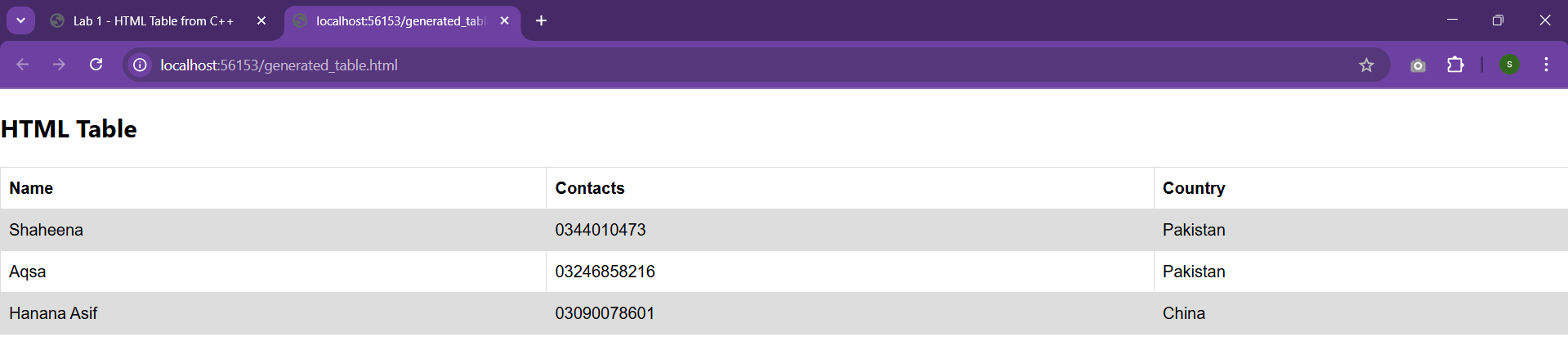Screen dimensions: 1568x337
Task: Go back to previous page
Action: pyautogui.click(x=23, y=65)
